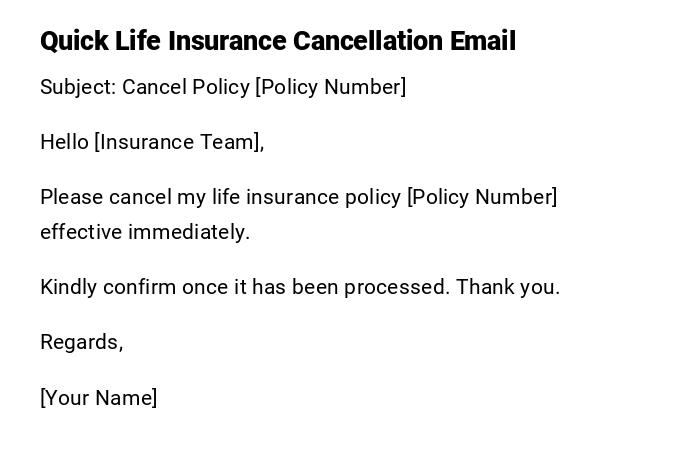700x460 pixels.
Task: Click the title "Quick Life Insurance Cancellation Email"
Action: (278, 41)
